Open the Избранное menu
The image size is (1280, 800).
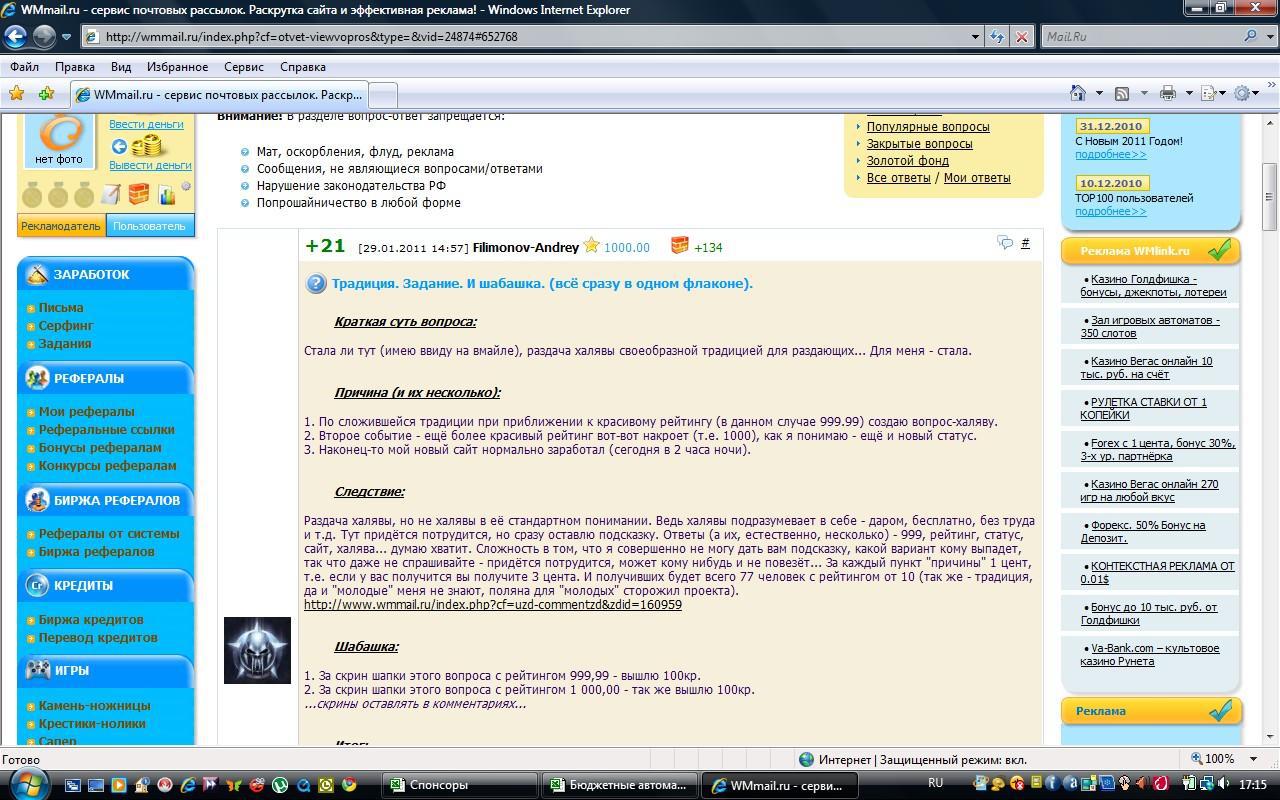tap(177, 67)
